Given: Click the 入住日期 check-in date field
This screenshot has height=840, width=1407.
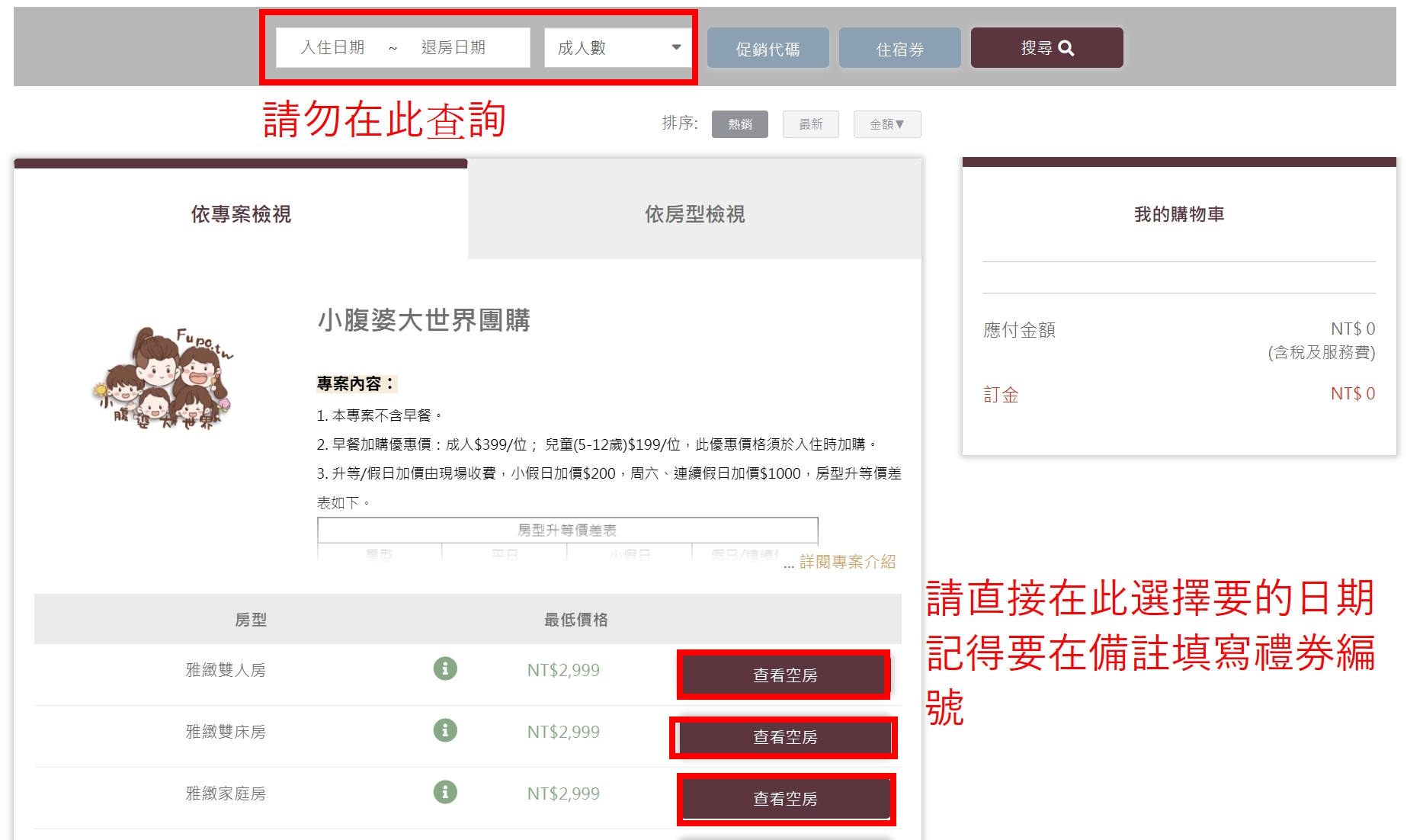Looking at the screenshot, I should [332, 46].
